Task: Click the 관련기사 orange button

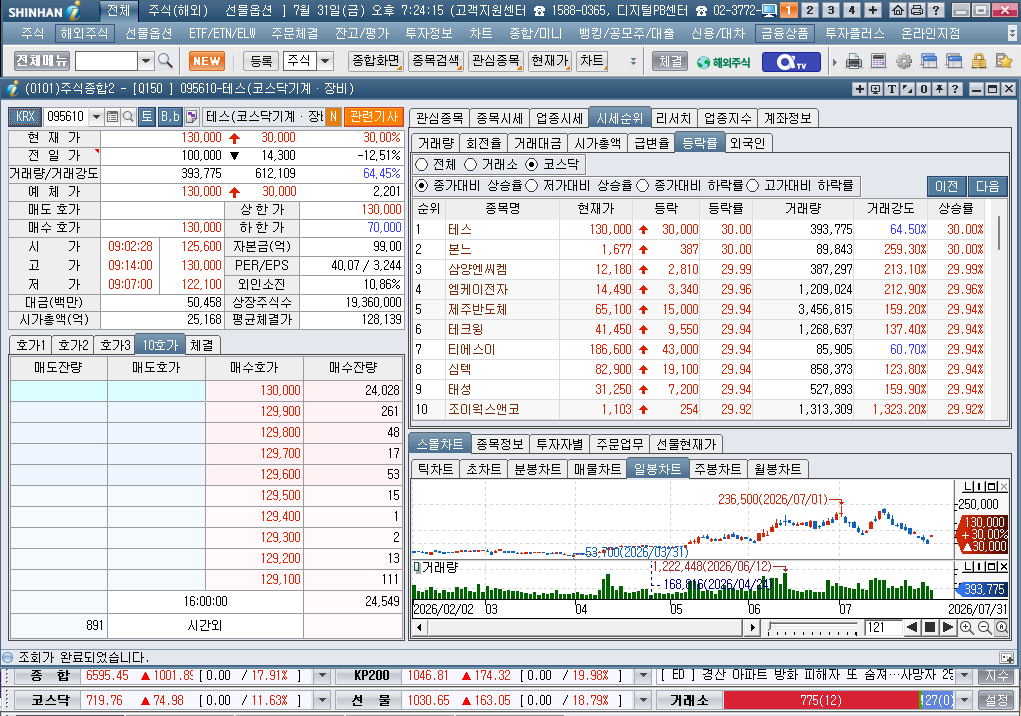Action: click(x=374, y=117)
